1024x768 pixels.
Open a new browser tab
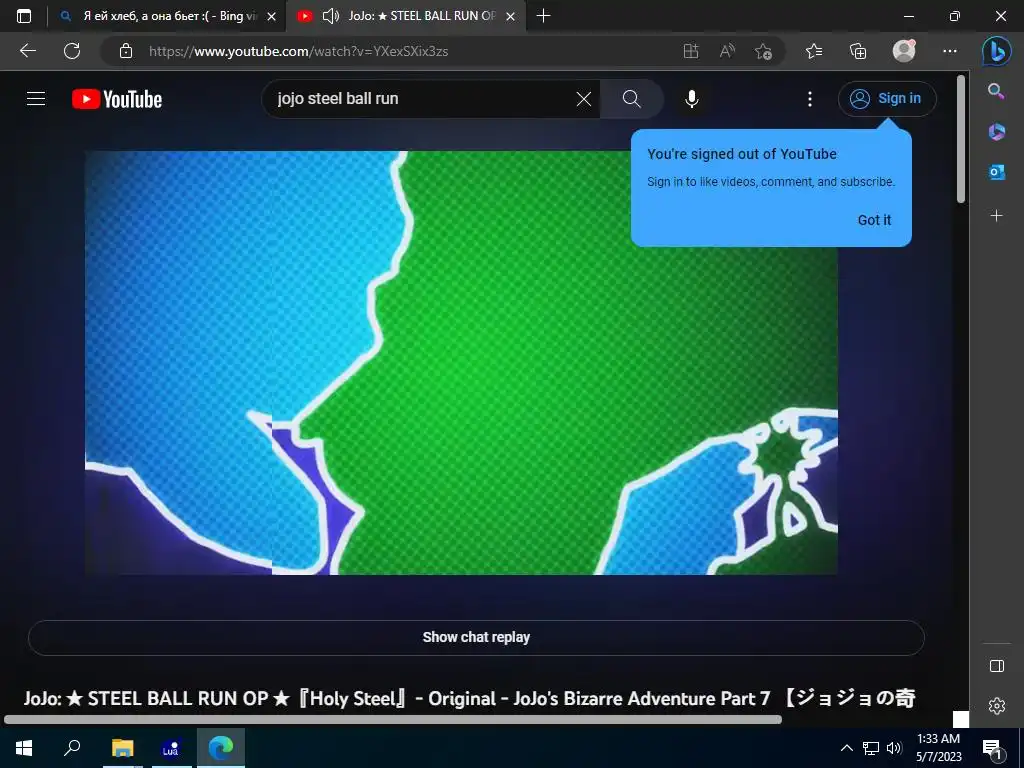(543, 16)
